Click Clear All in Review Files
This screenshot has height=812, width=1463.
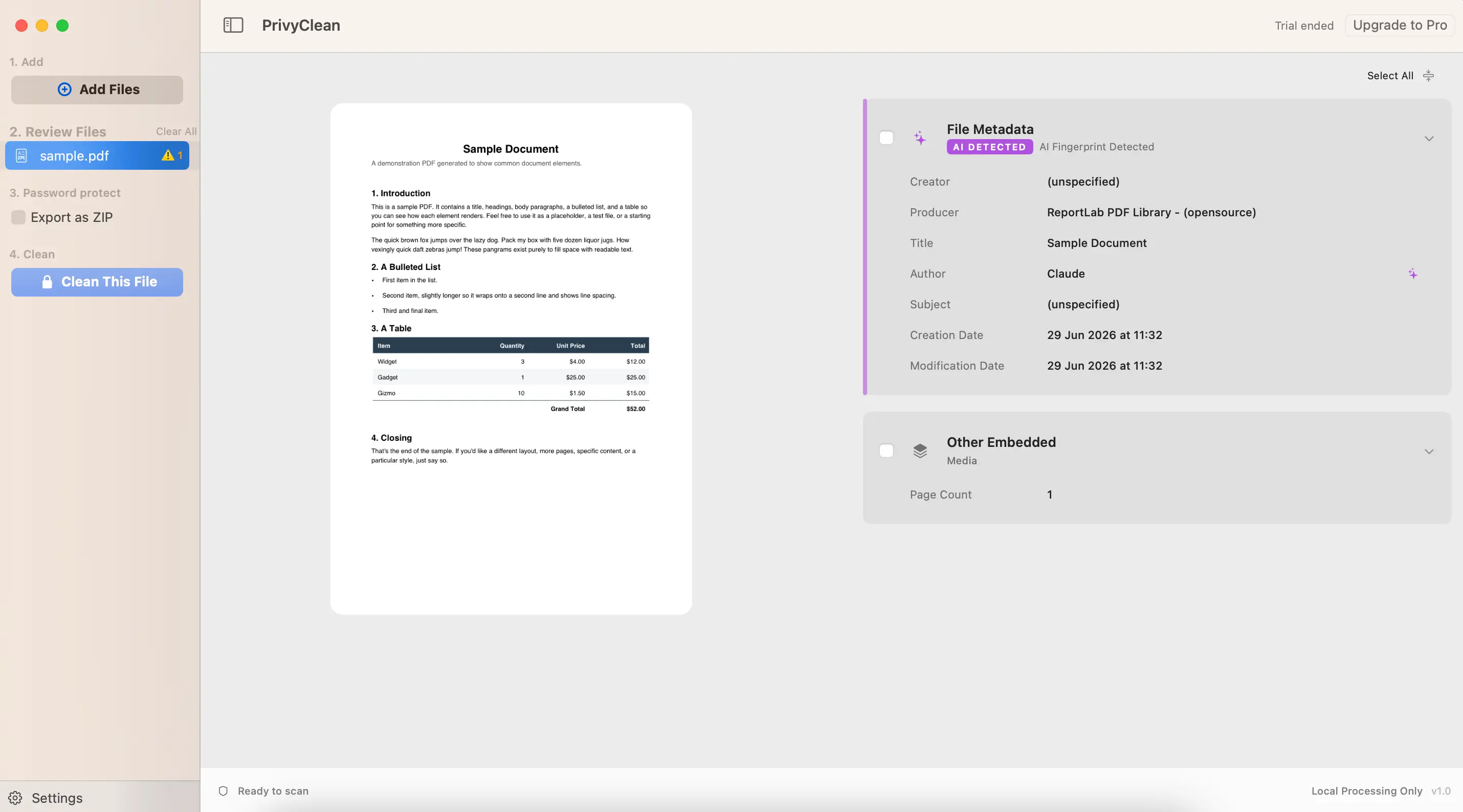click(x=176, y=131)
